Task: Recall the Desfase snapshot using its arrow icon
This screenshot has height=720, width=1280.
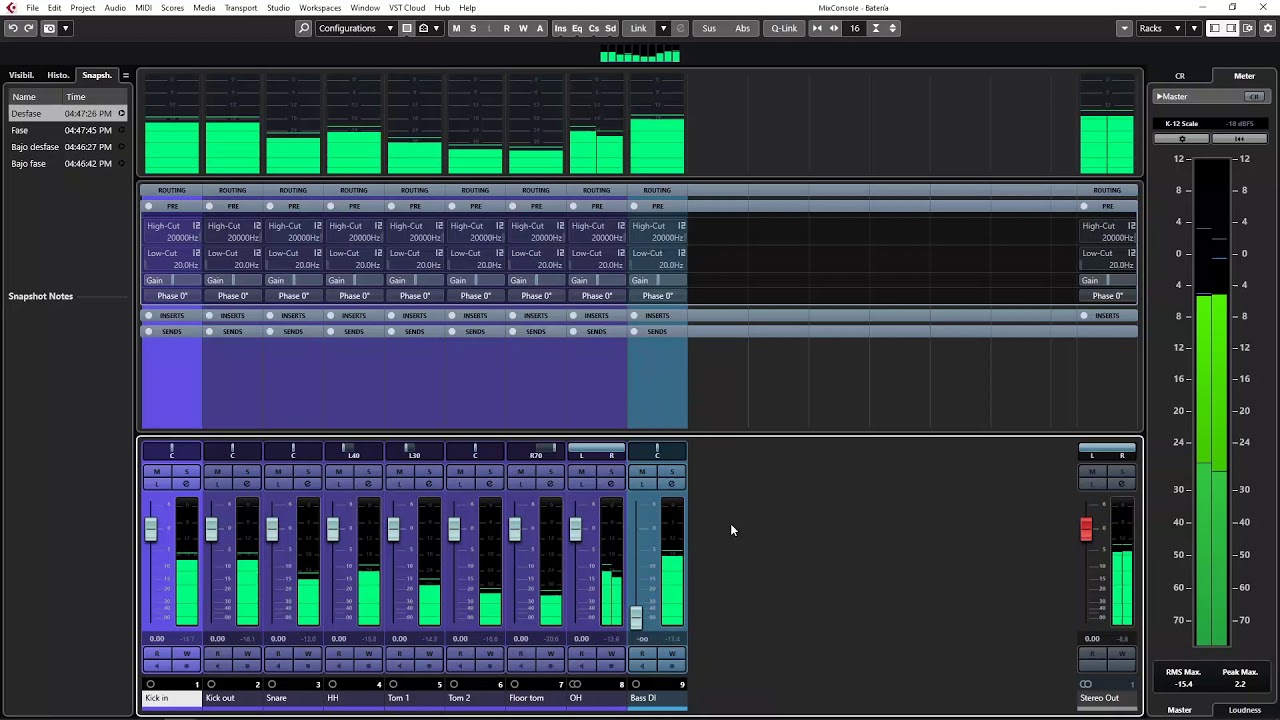Action: click(x=121, y=113)
